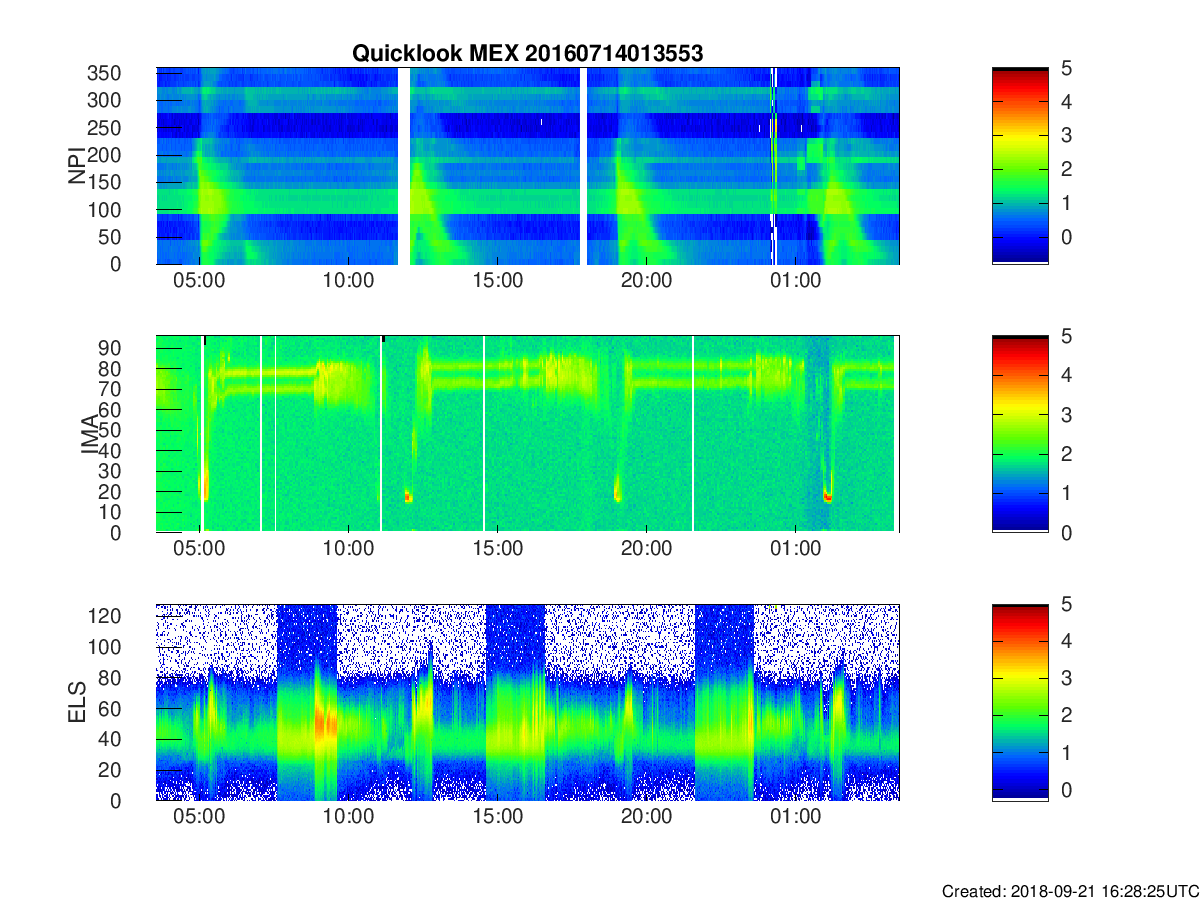The image size is (1200, 900).
Task: Click the ELS panel colorbar
Action: pos(1020,702)
